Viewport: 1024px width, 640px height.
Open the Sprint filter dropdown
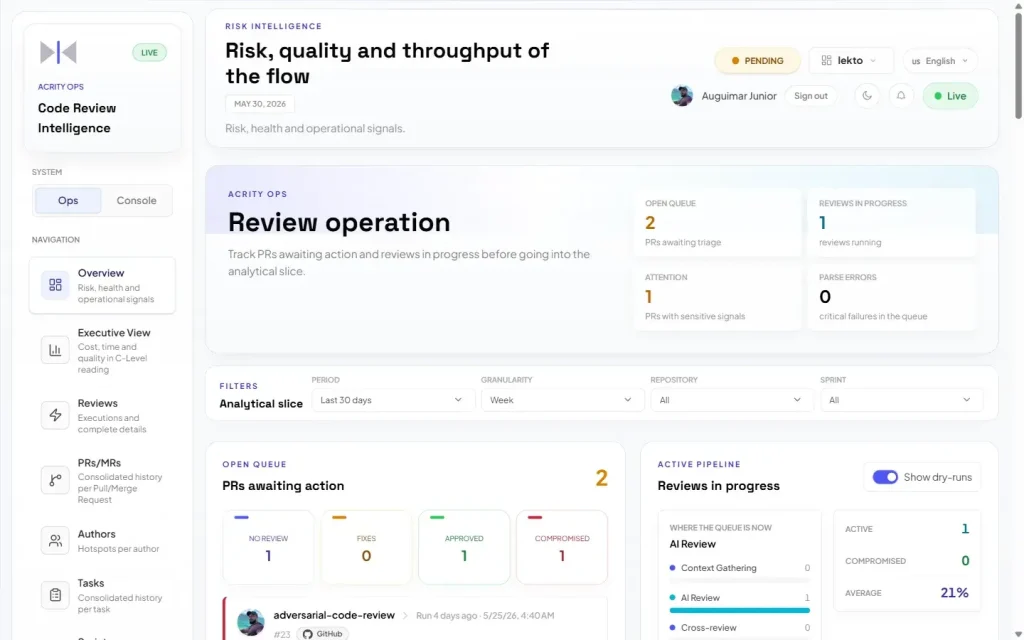click(901, 400)
